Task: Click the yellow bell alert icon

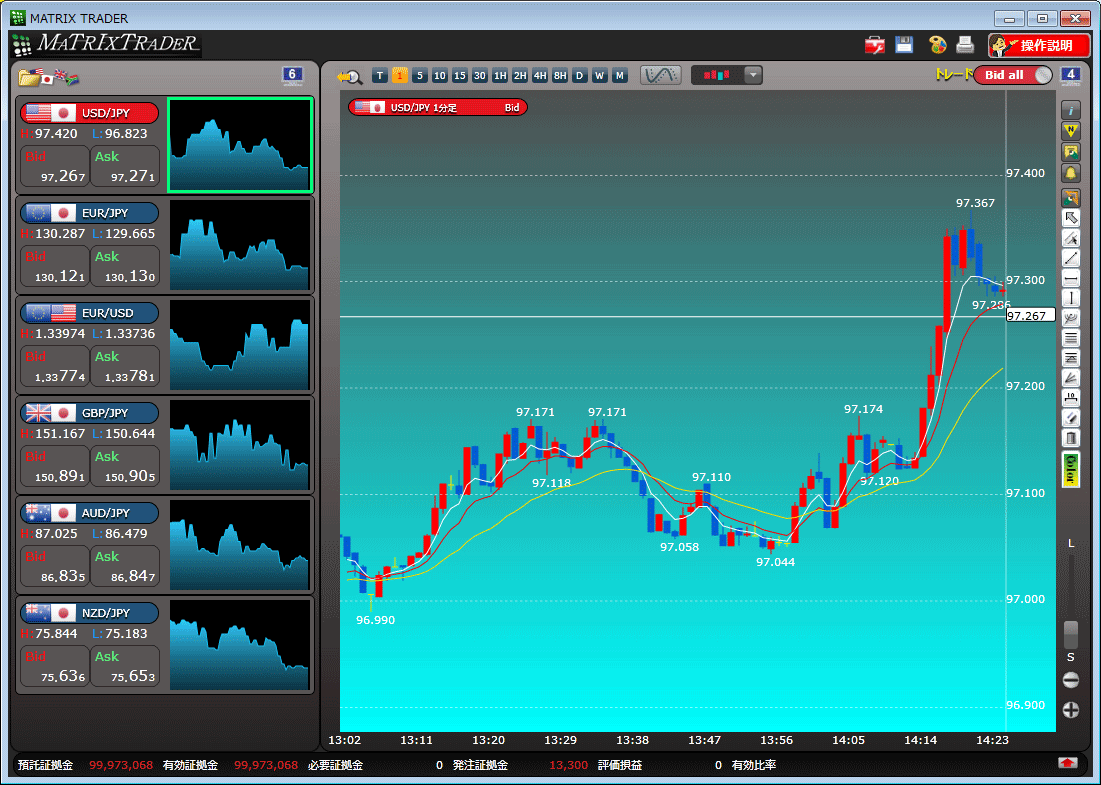Action: pyautogui.click(x=1070, y=173)
